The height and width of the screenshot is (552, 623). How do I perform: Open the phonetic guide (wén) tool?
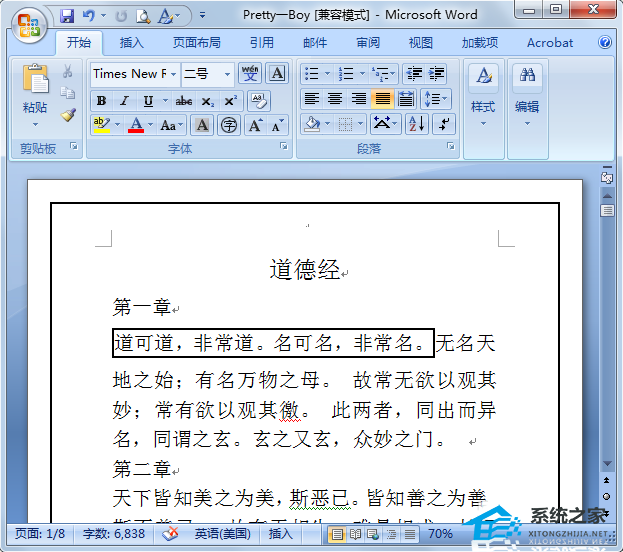tap(250, 73)
